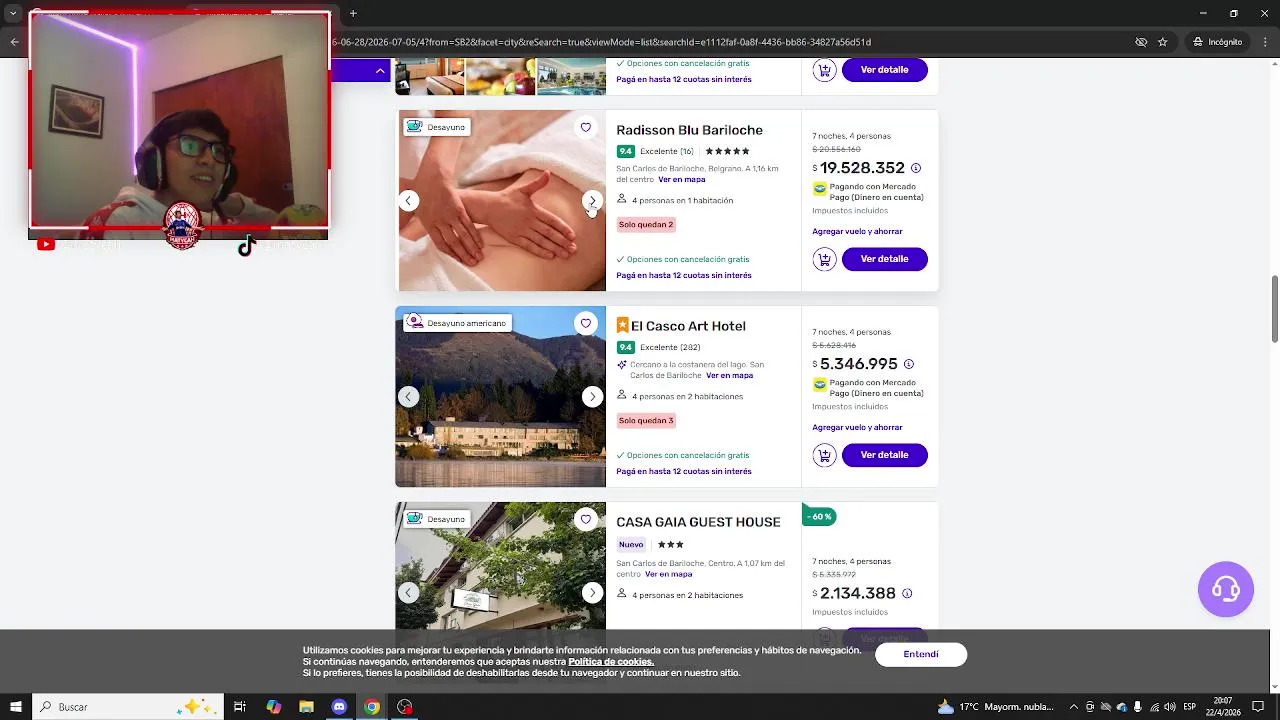Show hidden system tray icons
1280x720 pixels.
click(1075, 707)
